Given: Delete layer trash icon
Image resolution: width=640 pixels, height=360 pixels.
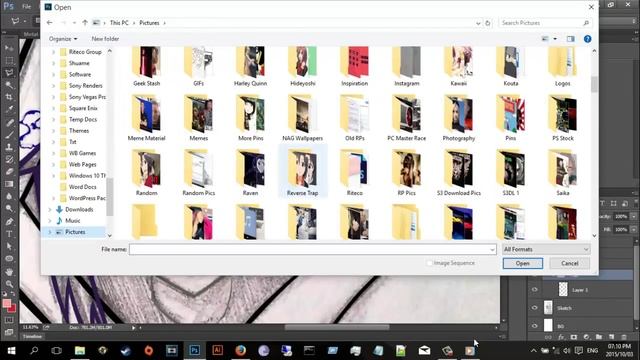Looking at the screenshot, I should (x=624, y=337).
